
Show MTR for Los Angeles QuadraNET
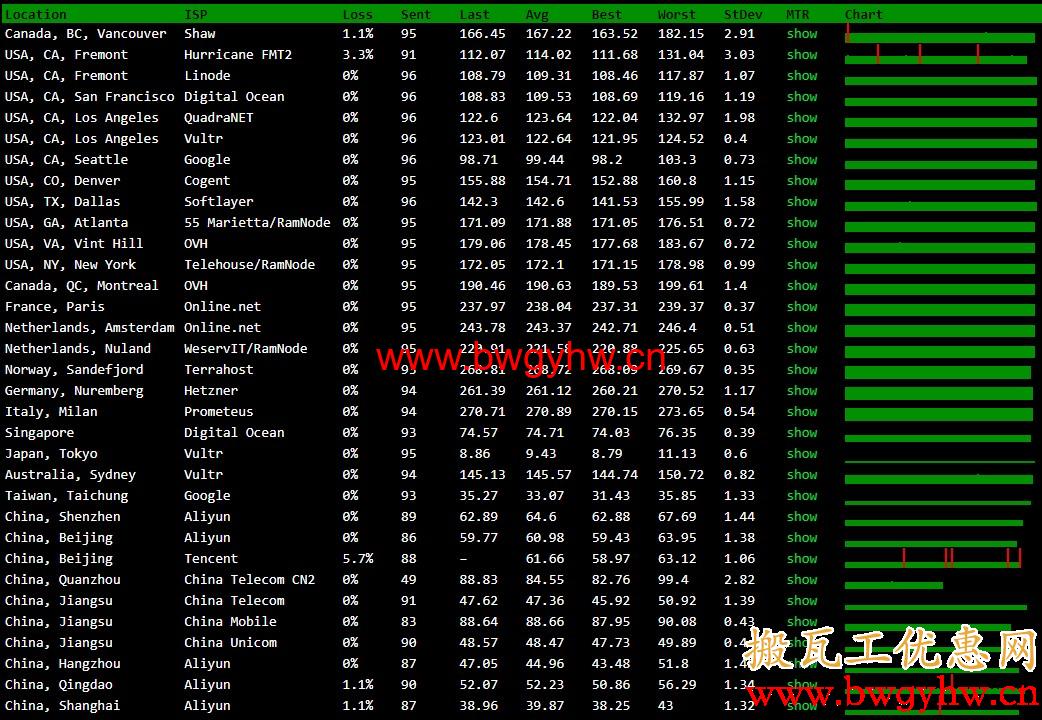(802, 117)
